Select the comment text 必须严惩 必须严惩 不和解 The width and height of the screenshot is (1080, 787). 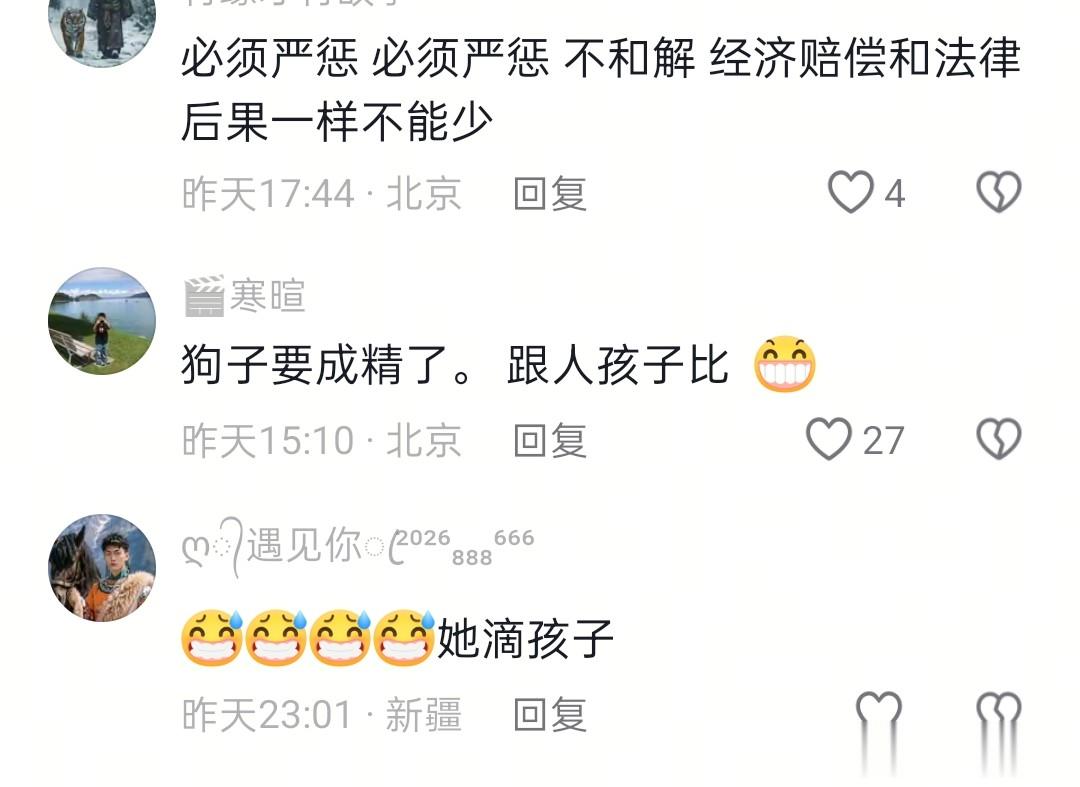[438, 58]
